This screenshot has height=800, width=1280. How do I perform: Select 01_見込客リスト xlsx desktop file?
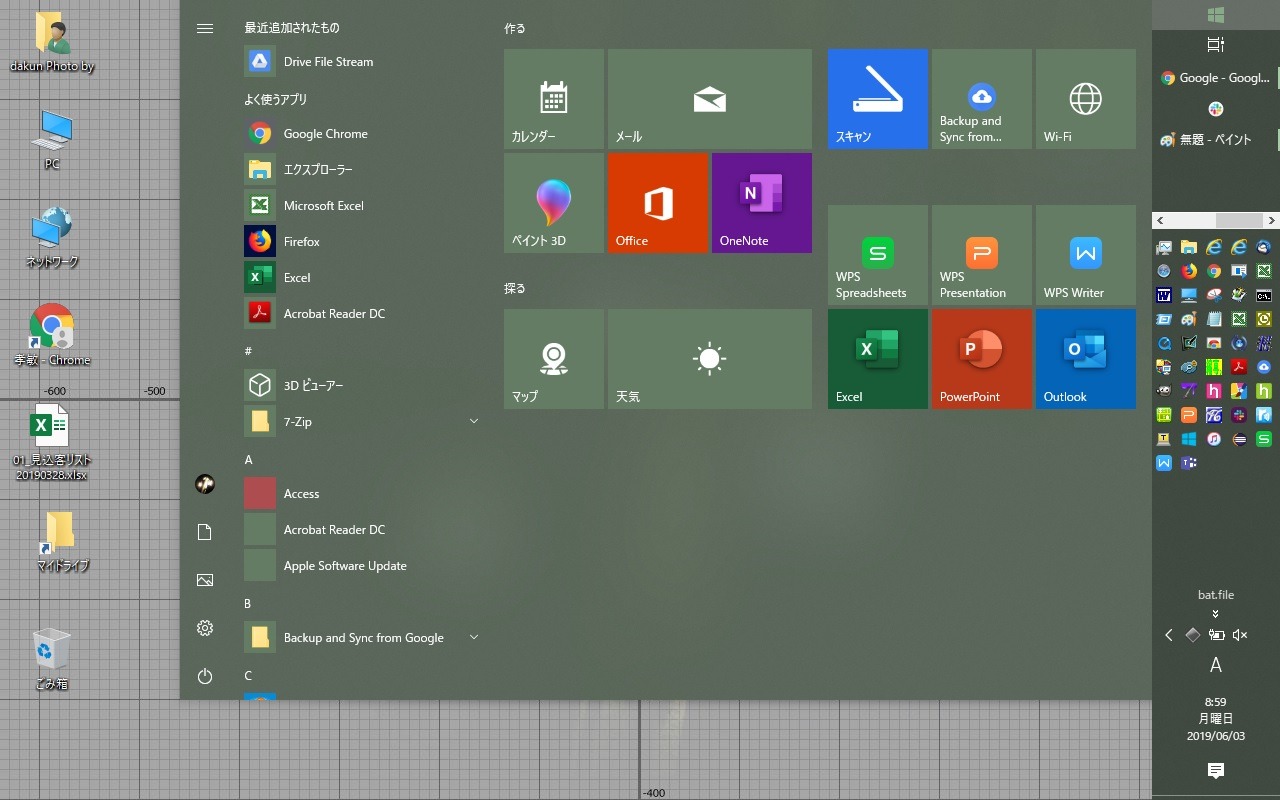[52, 443]
